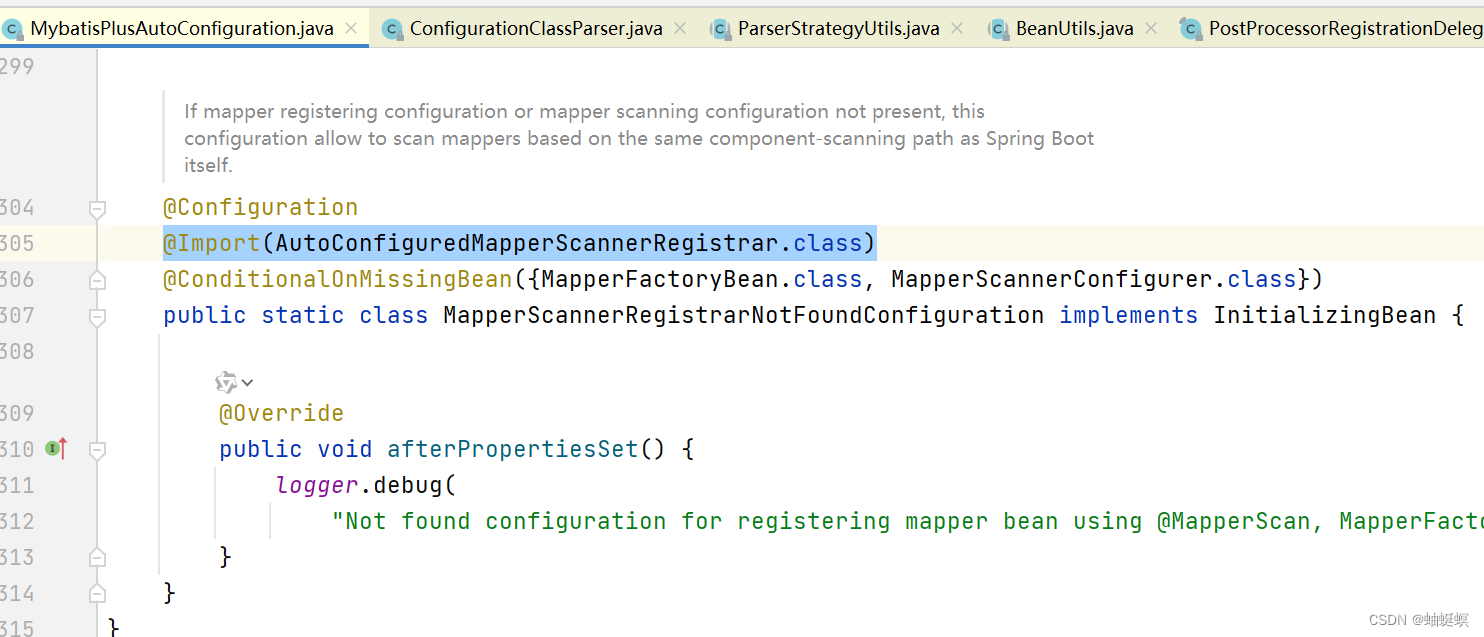Click class icon on MybatisPlusAutoConfiguration.java tab
The image size is (1484, 637).
coord(13,29)
